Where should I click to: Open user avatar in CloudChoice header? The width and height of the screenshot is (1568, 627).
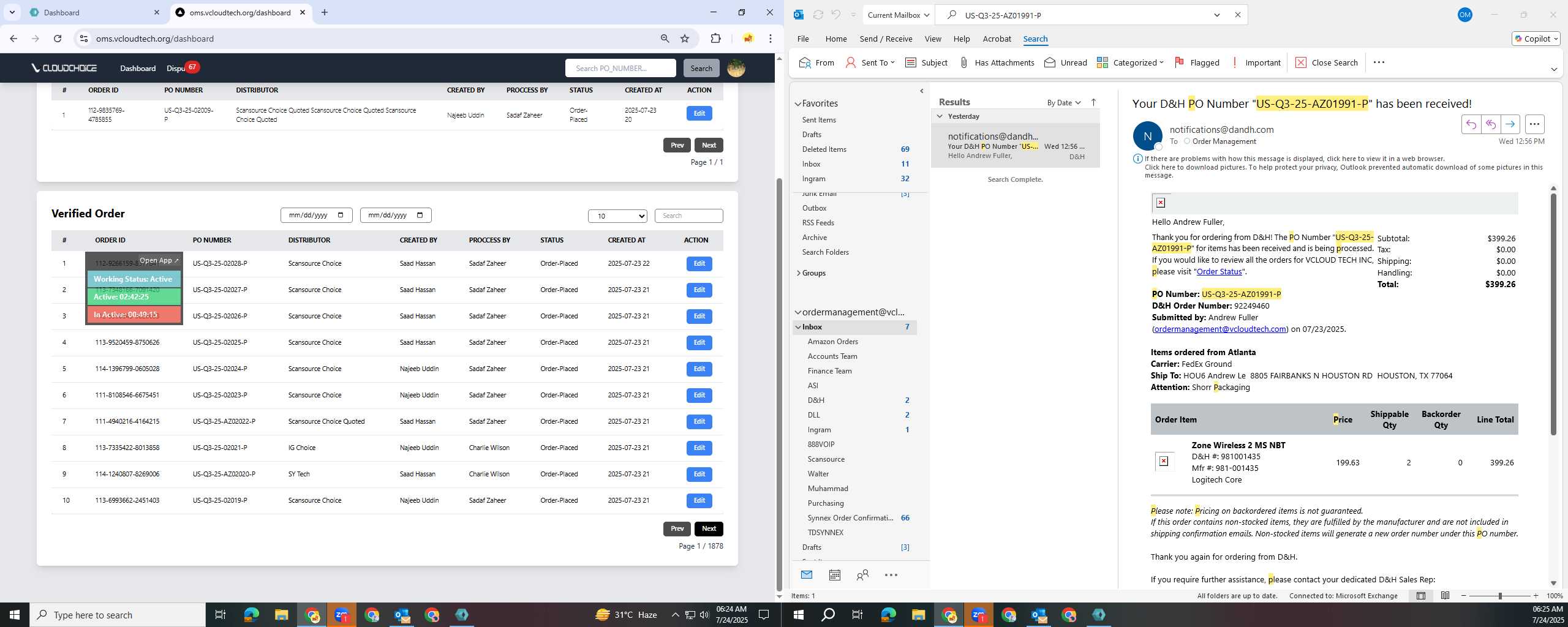click(736, 68)
